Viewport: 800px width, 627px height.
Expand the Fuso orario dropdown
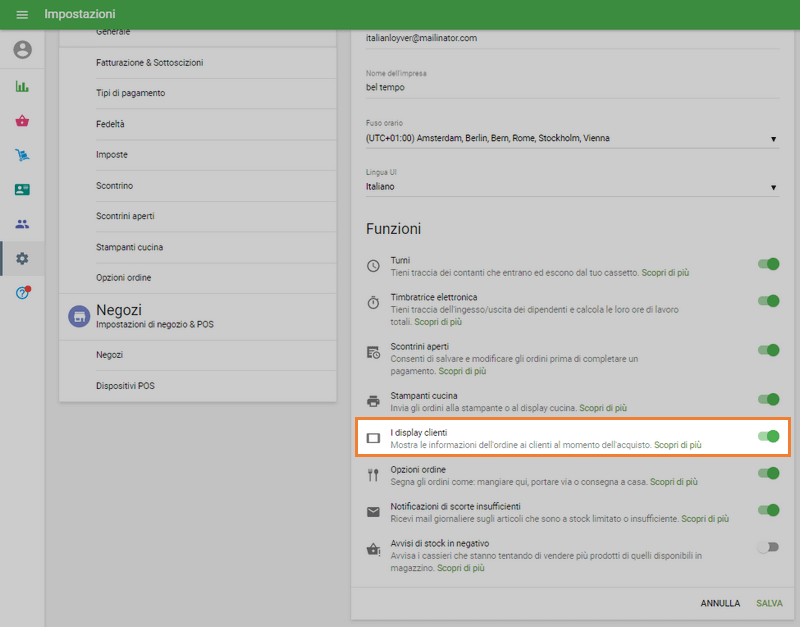pyautogui.click(x=572, y=138)
